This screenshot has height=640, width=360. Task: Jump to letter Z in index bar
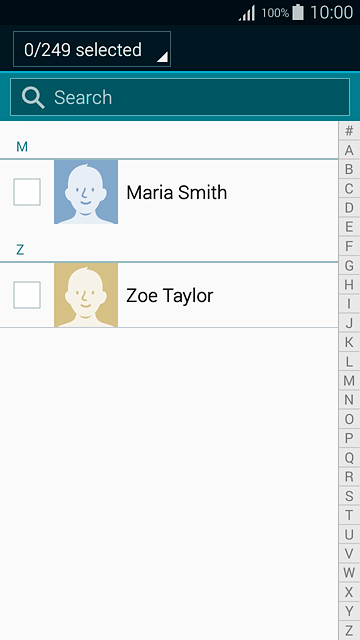click(349, 631)
